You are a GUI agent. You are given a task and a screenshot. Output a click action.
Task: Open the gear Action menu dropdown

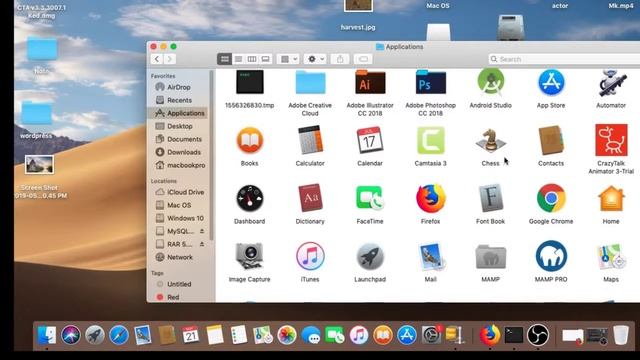tap(315, 59)
